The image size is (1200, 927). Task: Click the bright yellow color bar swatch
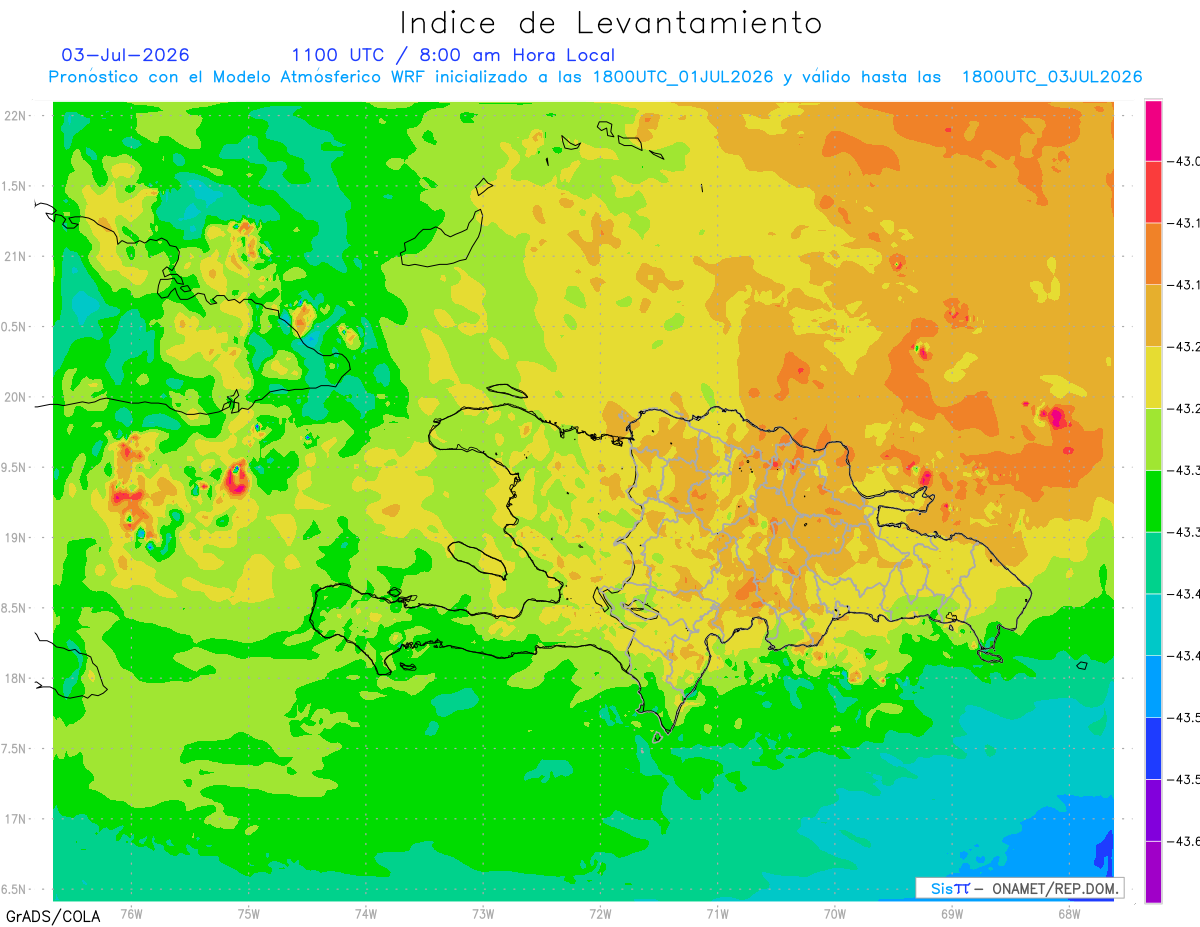coord(1153,377)
